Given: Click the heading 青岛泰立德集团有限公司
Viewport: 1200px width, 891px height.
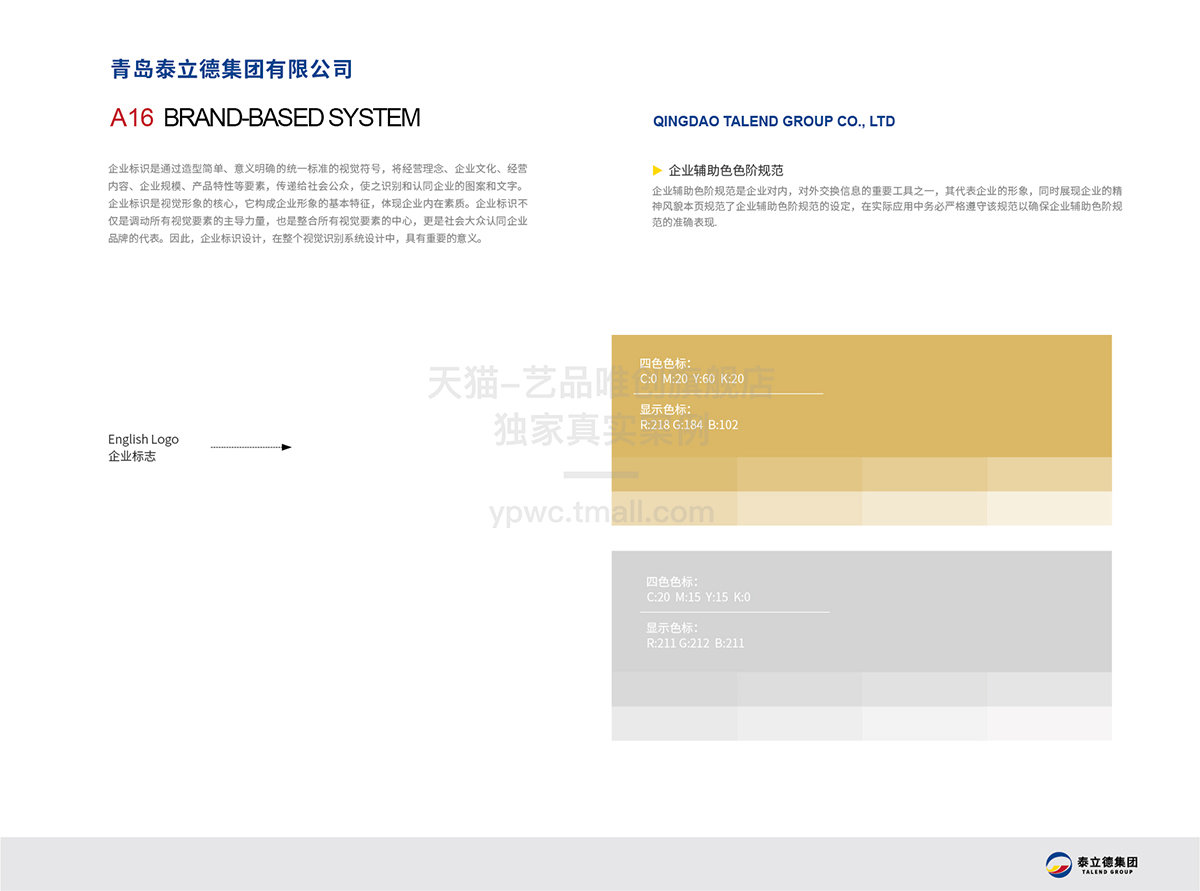Looking at the screenshot, I should [x=231, y=69].
